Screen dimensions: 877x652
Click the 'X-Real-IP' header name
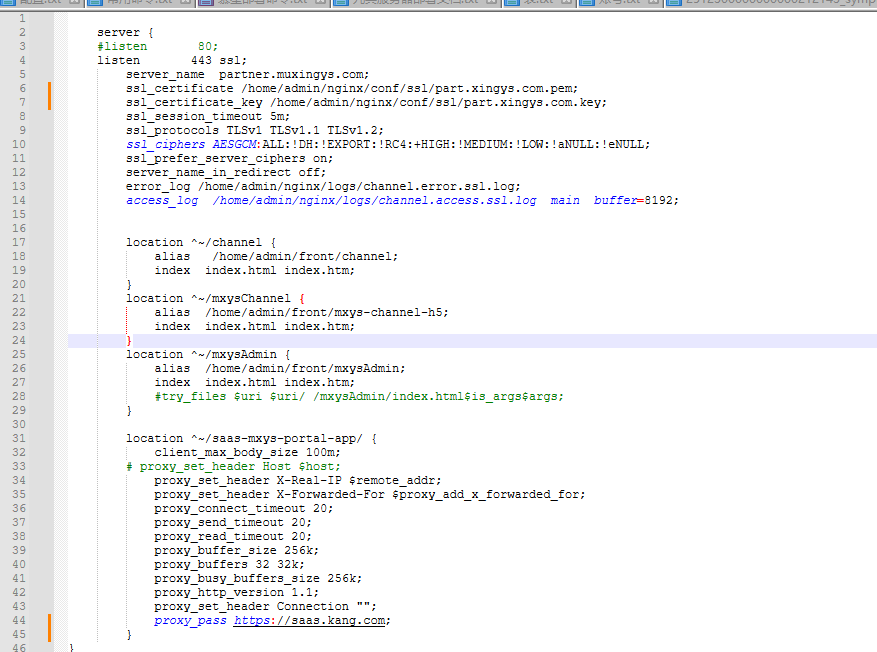(x=309, y=480)
